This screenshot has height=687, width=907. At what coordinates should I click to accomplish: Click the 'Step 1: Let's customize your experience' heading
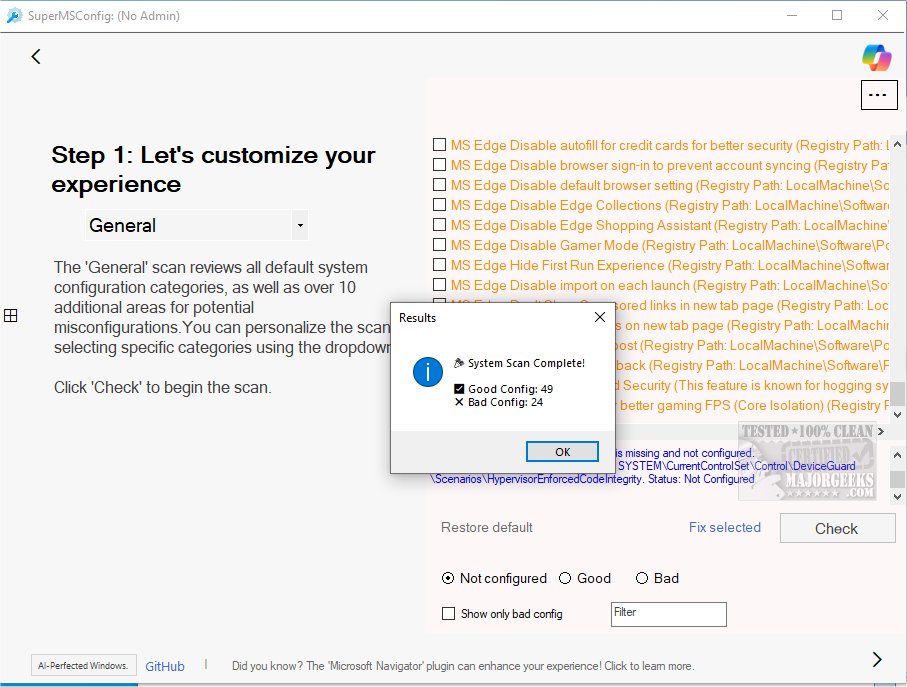(213, 169)
